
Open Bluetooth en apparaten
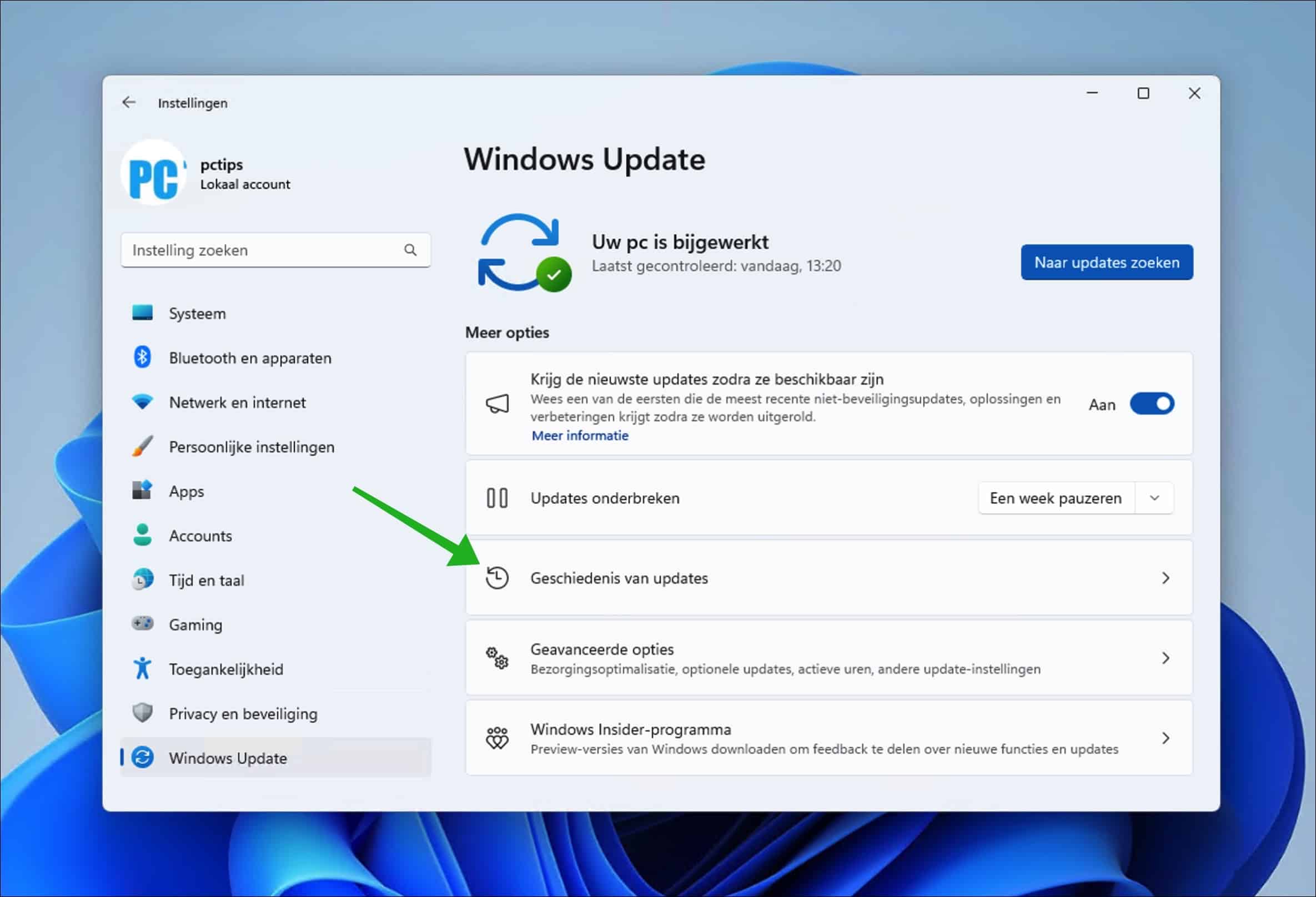point(275,357)
